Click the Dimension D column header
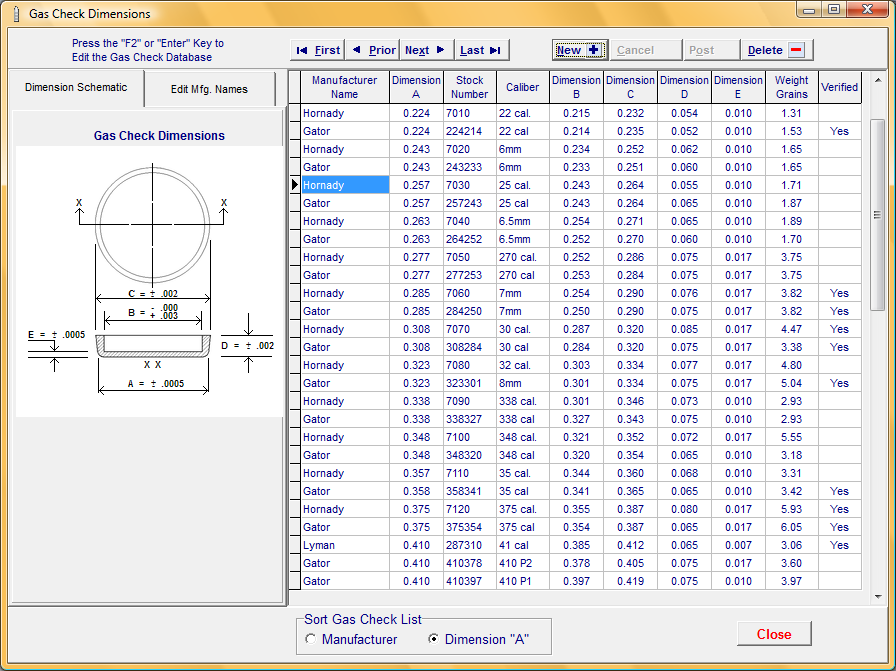Viewport: 896px width, 671px height. 684,87
